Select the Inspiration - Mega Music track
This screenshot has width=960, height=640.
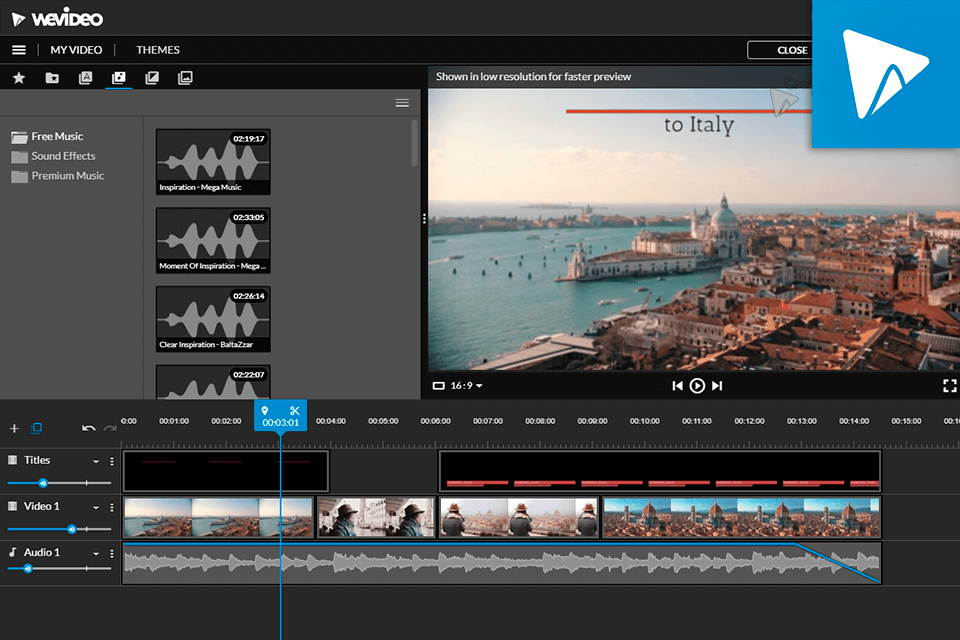pyautogui.click(x=213, y=162)
